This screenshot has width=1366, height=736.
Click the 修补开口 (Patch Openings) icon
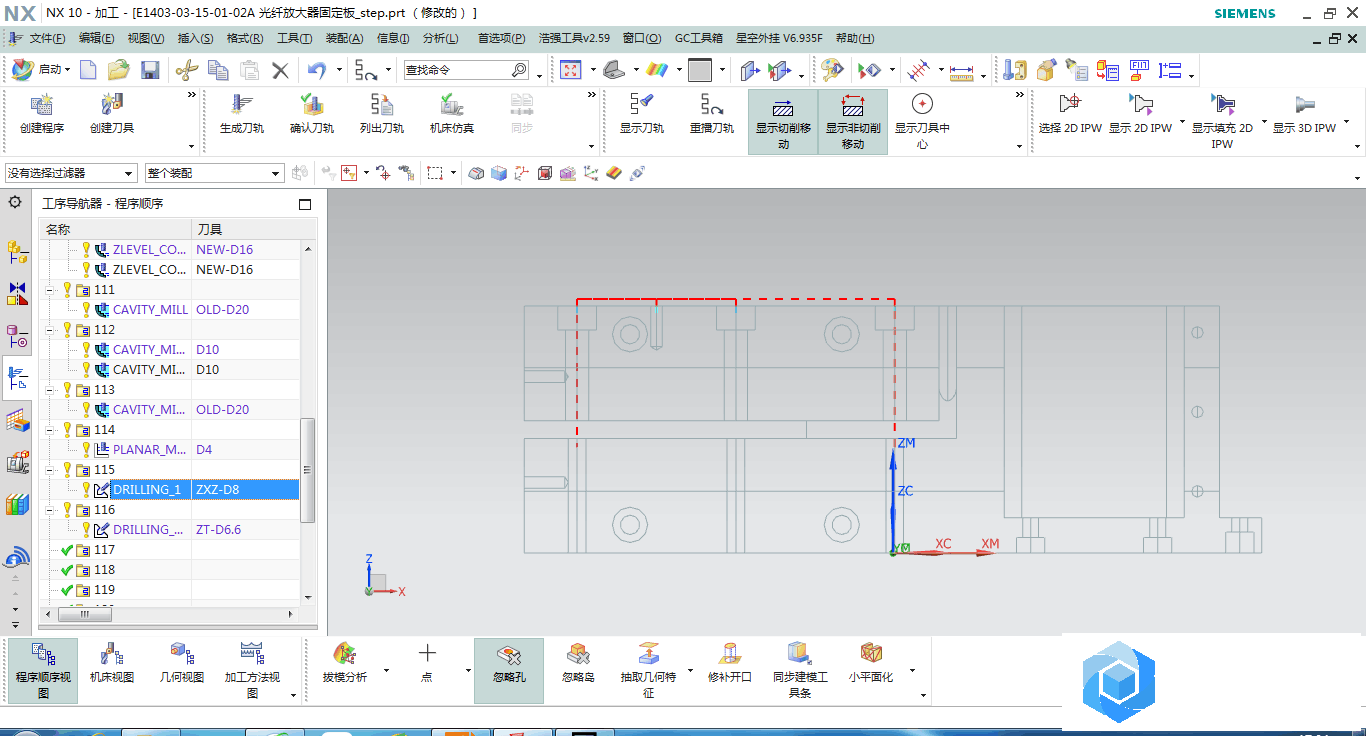tap(729, 654)
